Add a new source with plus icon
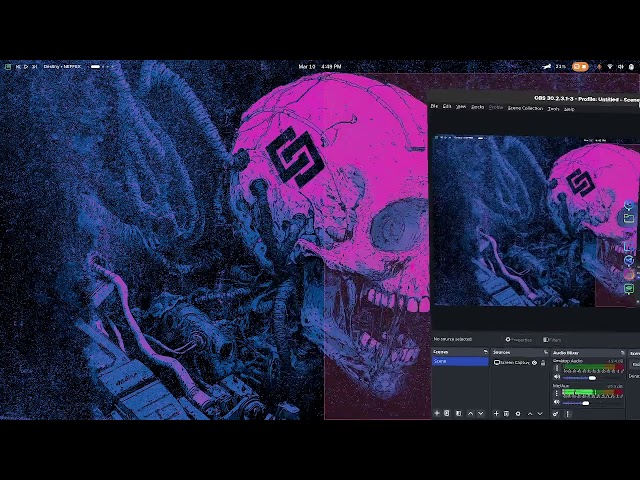This screenshot has height=480, width=640. click(496, 413)
